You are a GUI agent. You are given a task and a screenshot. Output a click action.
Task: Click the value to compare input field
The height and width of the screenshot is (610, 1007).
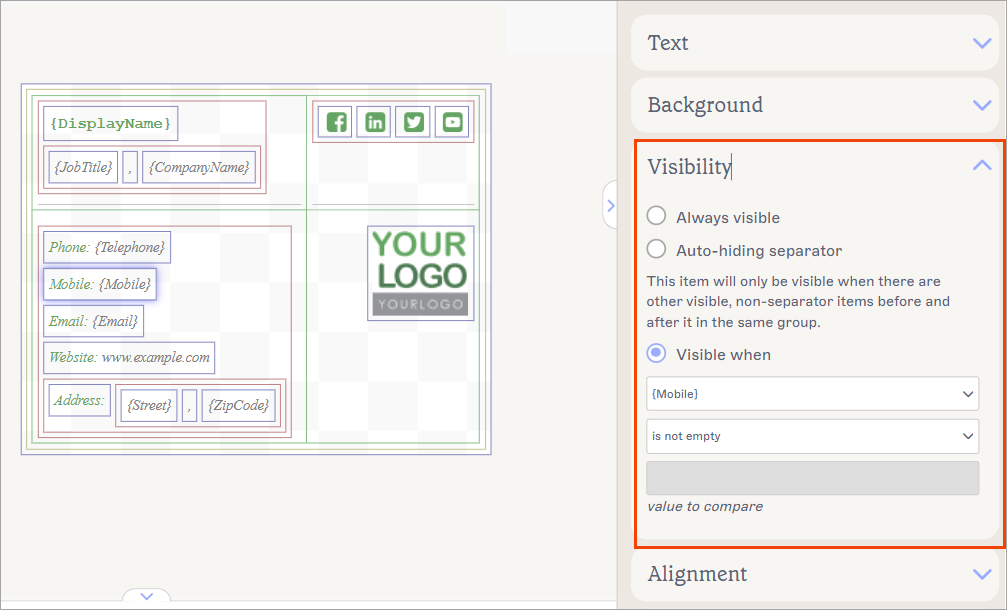click(812, 478)
